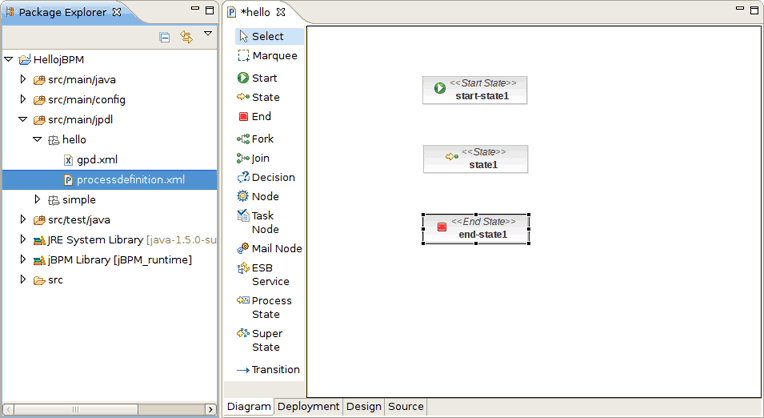764x418 pixels.
Task: Select start-state1 node in diagram
Action: point(475,90)
